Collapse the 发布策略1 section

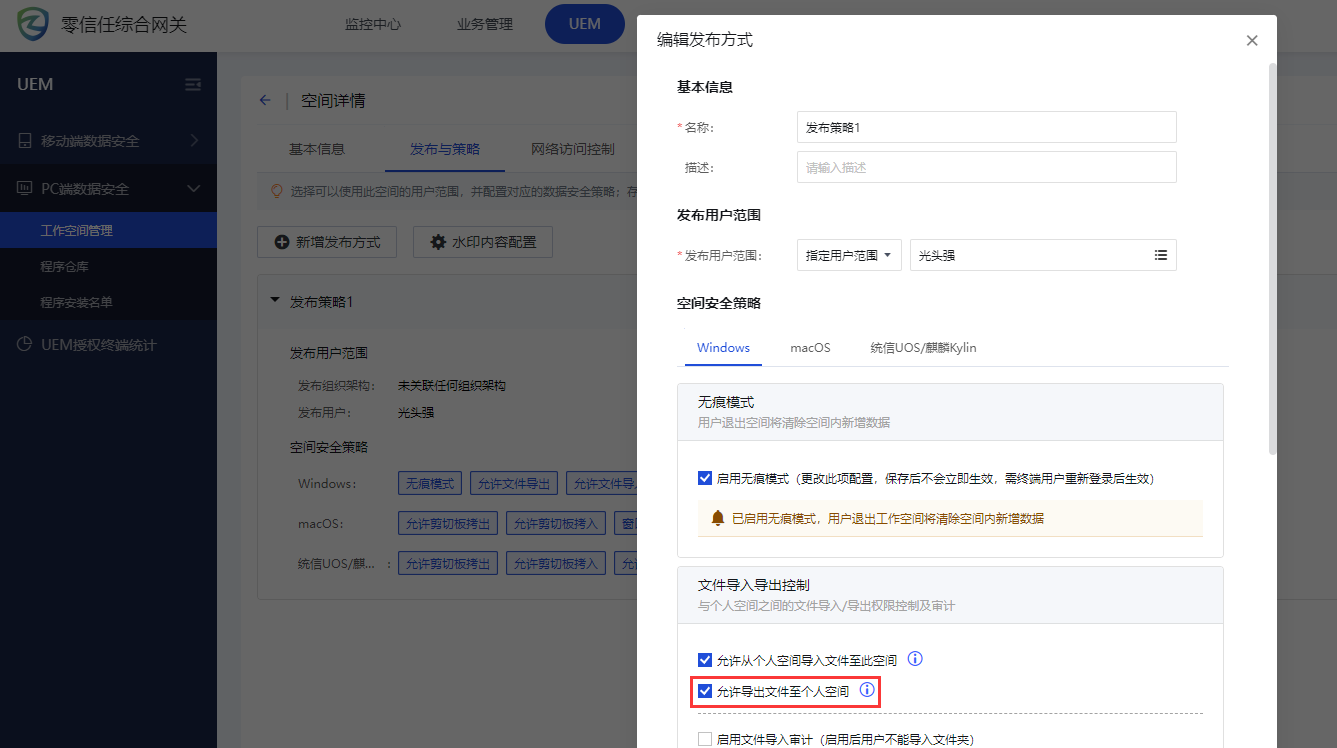275,301
